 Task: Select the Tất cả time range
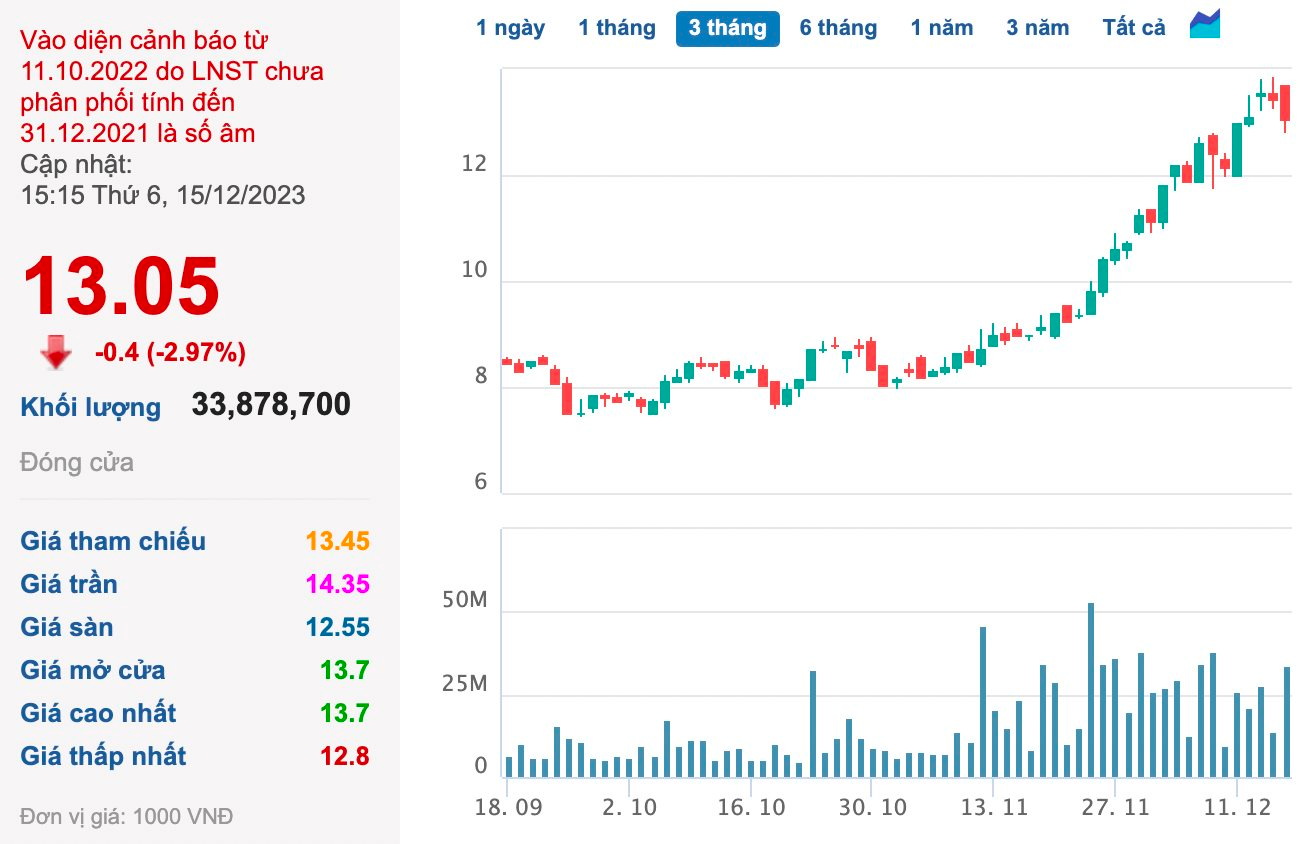1134,28
